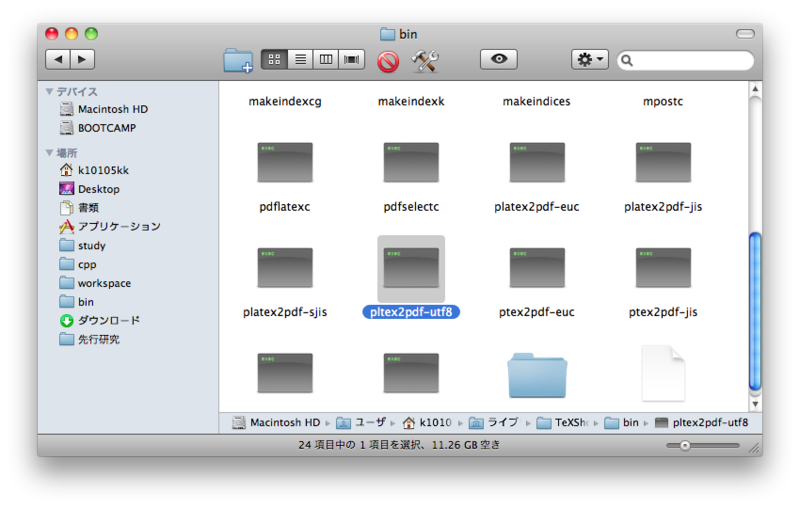
Task: Switch to Cover Flow view
Action: point(352,60)
